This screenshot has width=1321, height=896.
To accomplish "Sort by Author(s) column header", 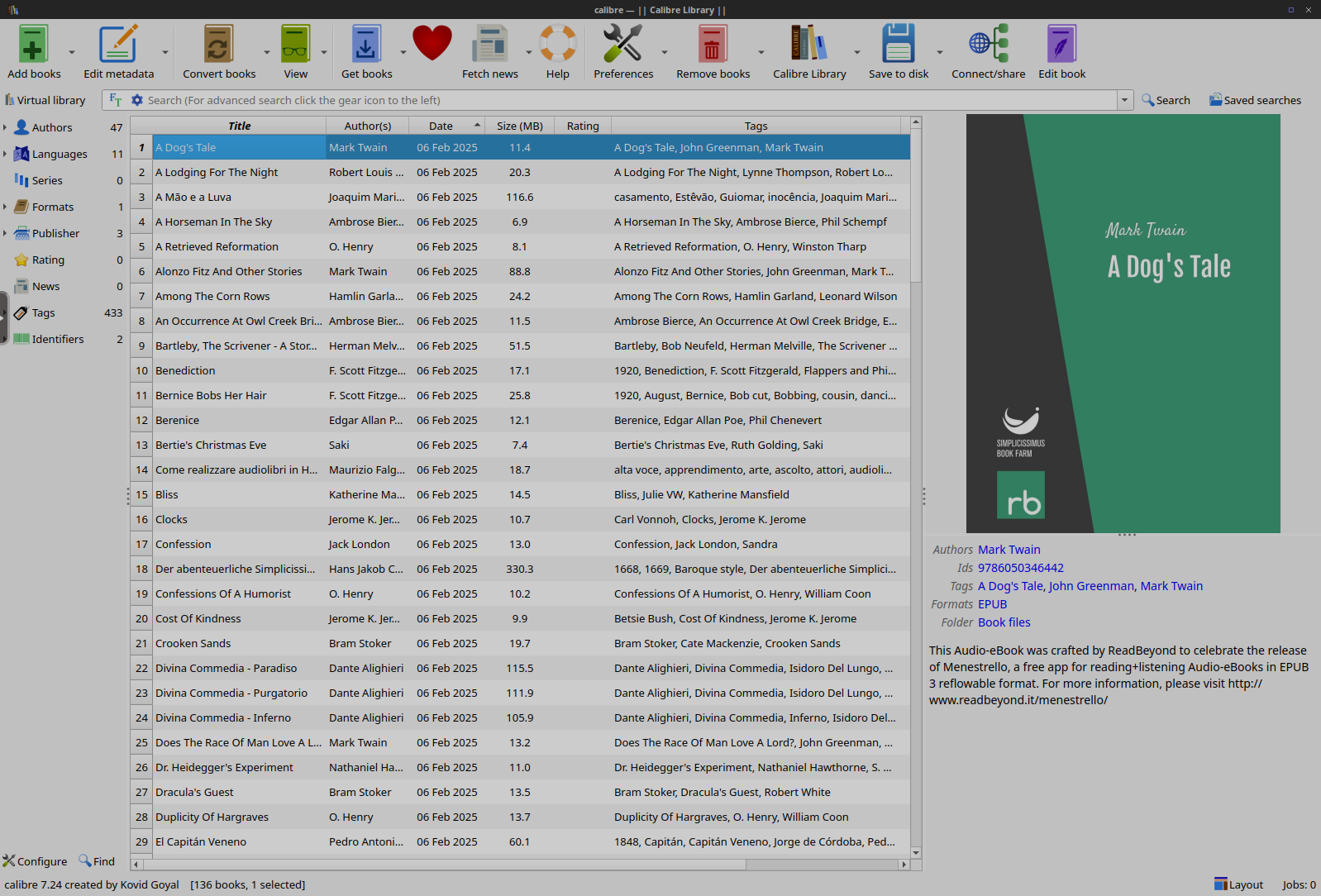I will pyautogui.click(x=367, y=126).
